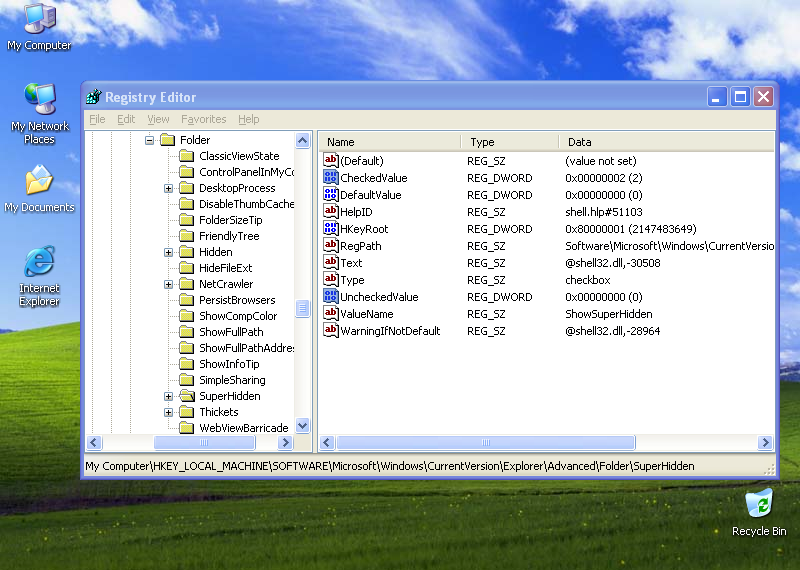Click the tree pane vertical scrollbar thumb
This screenshot has height=570, width=800.
point(303,308)
